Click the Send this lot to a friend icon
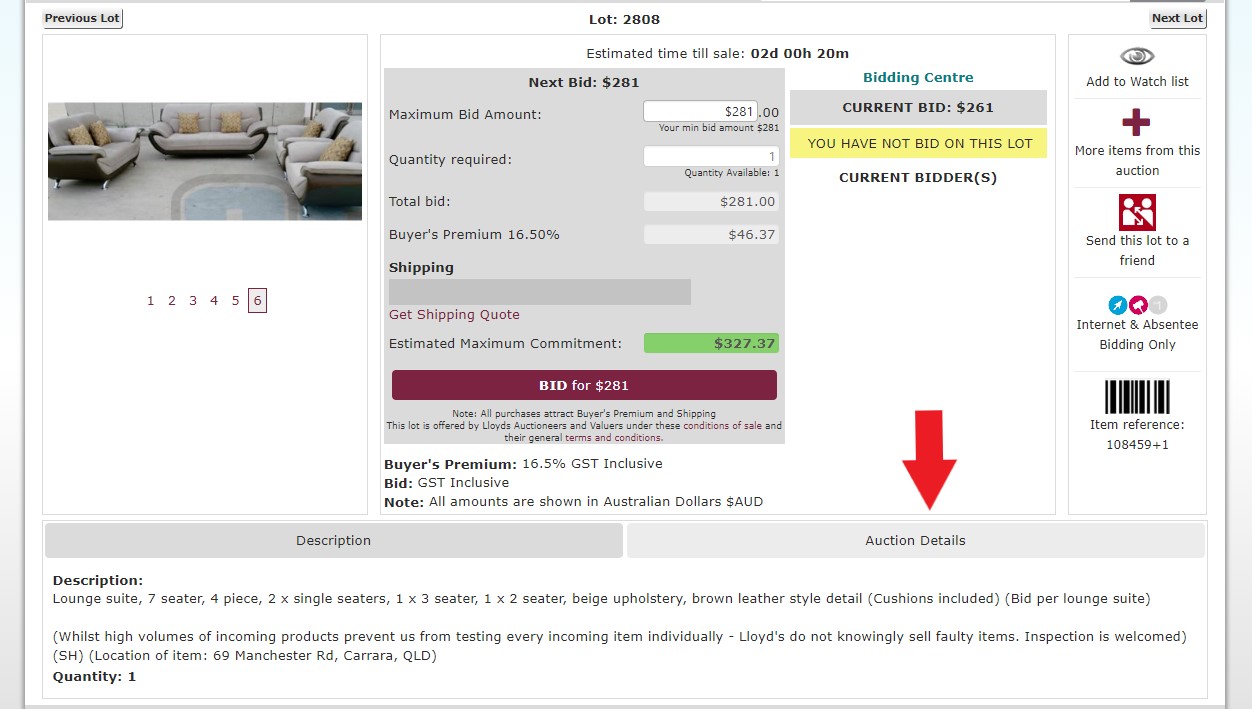1252x709 pixels. pyautogui.click(x=1137, y=212)
